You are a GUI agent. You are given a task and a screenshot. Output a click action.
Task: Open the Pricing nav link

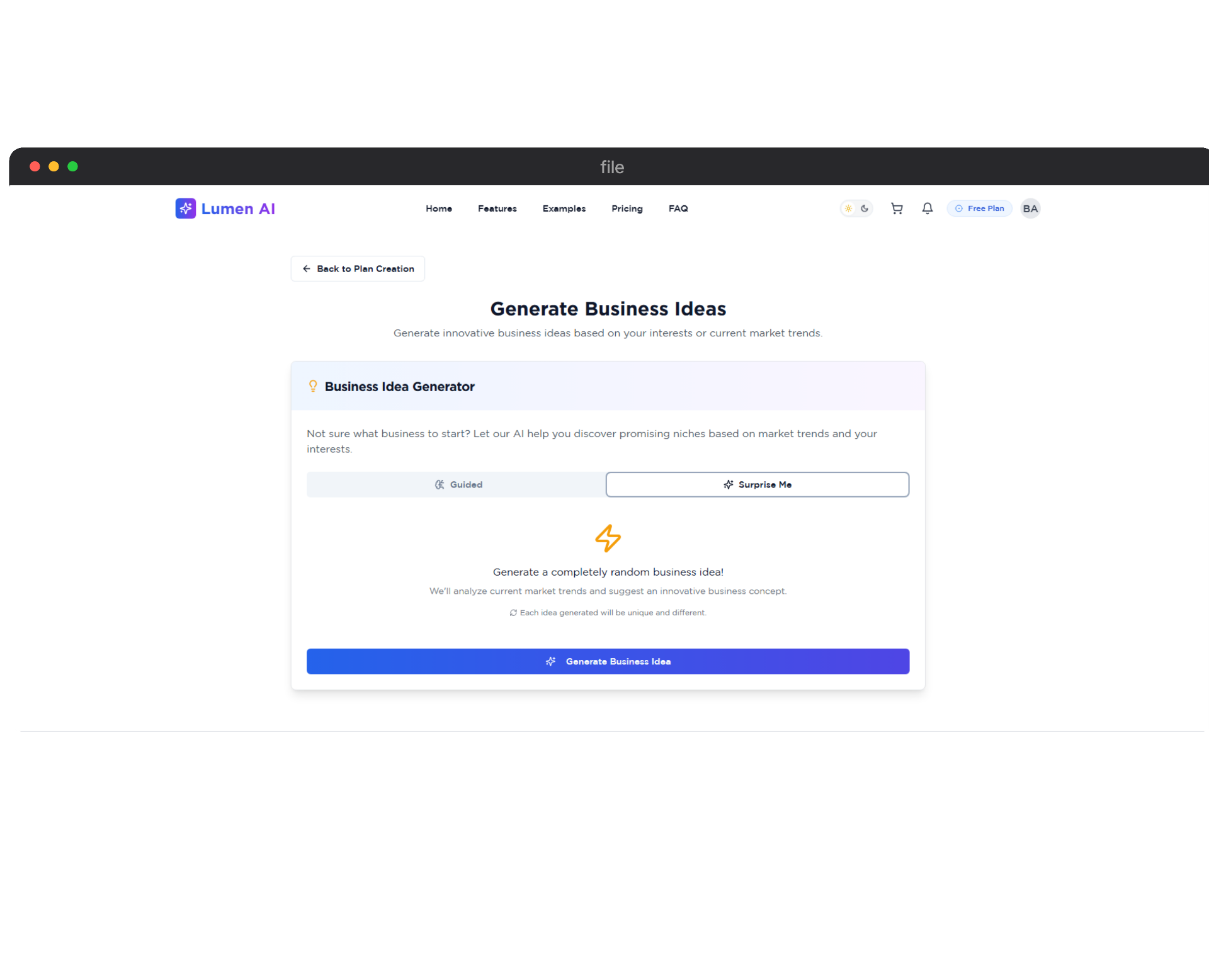(627, 208)
